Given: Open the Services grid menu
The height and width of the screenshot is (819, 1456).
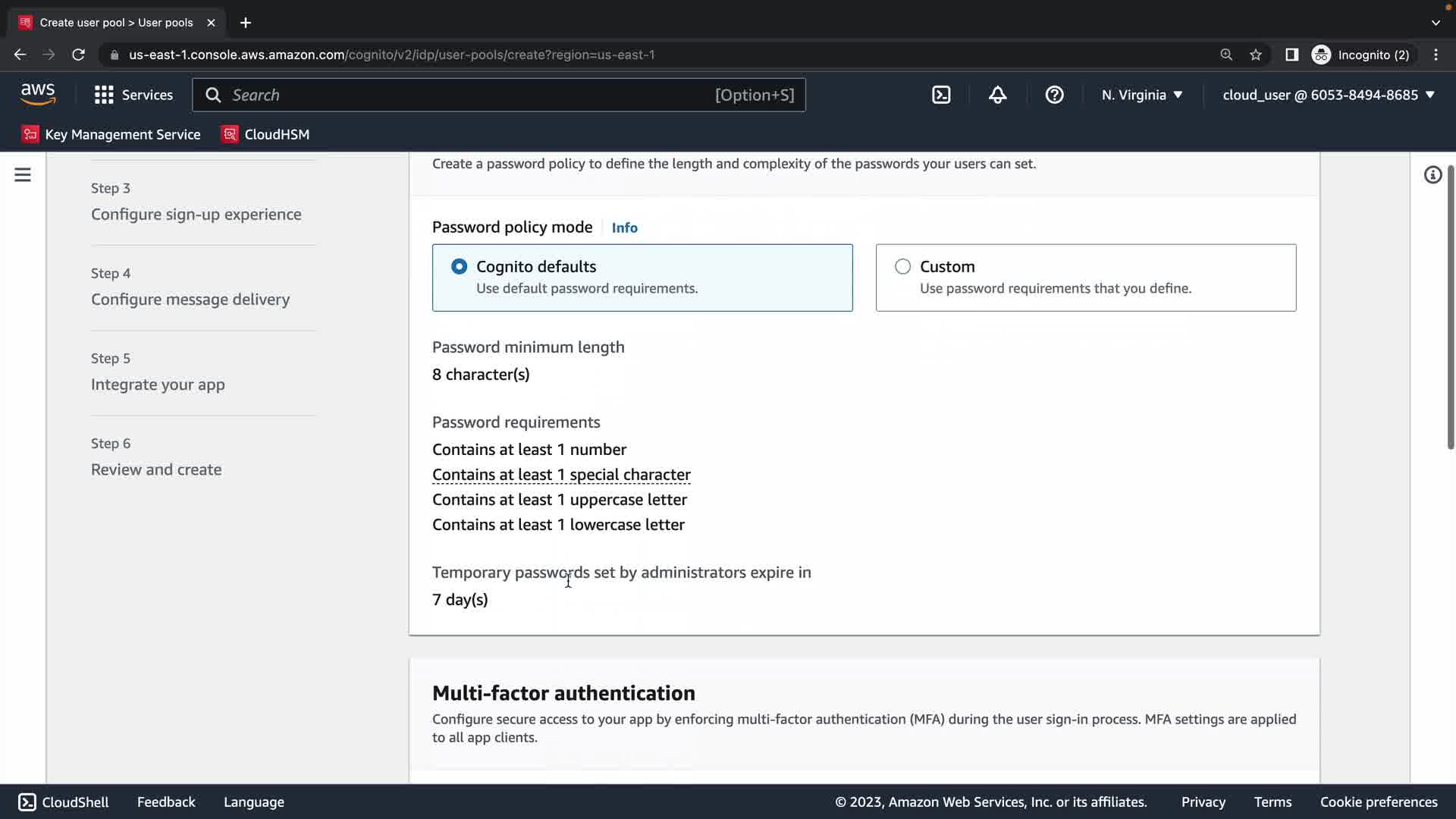Looking at the screenshot, I should [x=133, y=95].
